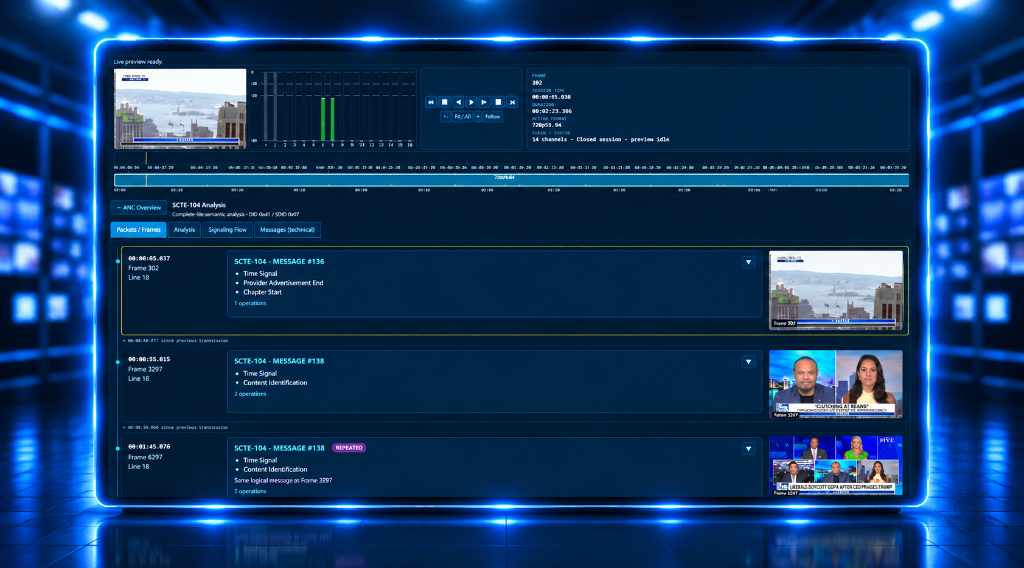The height and width of the screenshot is (568, 1024).
Task: Click timestamp '00:01:45.076'
Action: [x=149, y=447]
